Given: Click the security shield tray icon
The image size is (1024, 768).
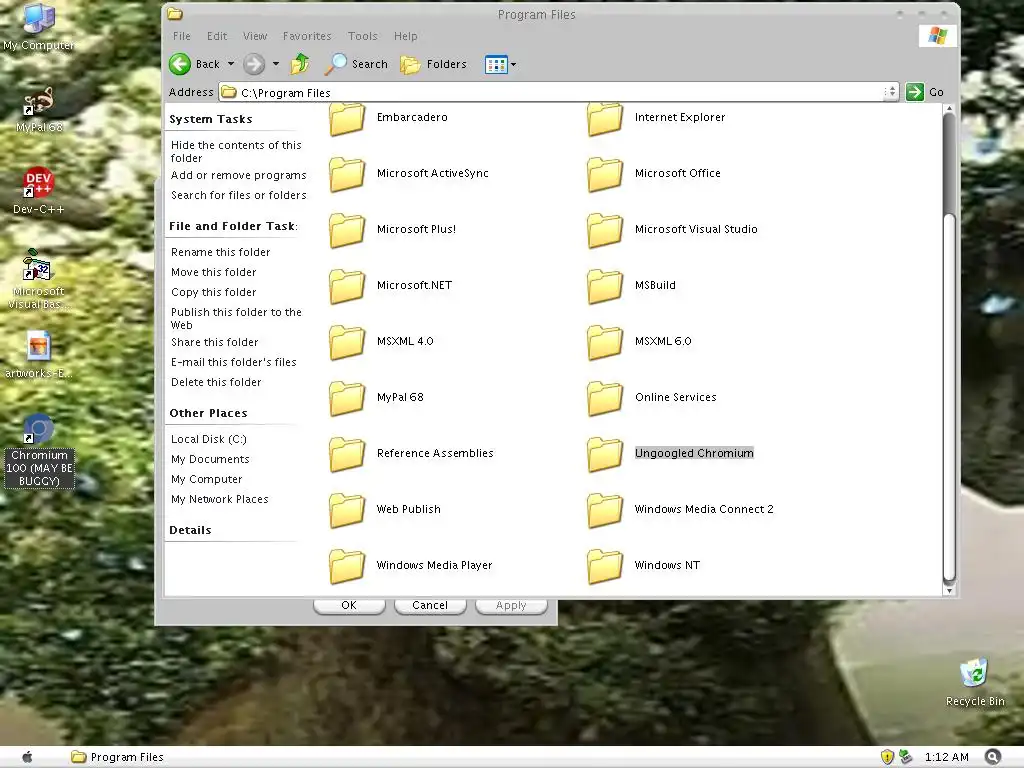Looking at the screenshot, I should tap(886, 757).
